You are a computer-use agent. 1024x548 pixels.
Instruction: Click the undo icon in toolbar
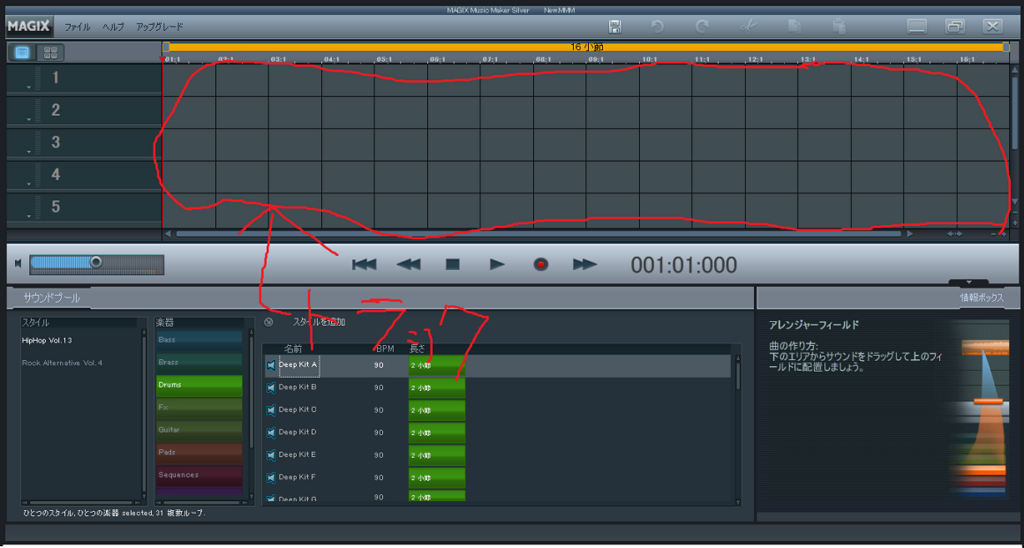657,27
